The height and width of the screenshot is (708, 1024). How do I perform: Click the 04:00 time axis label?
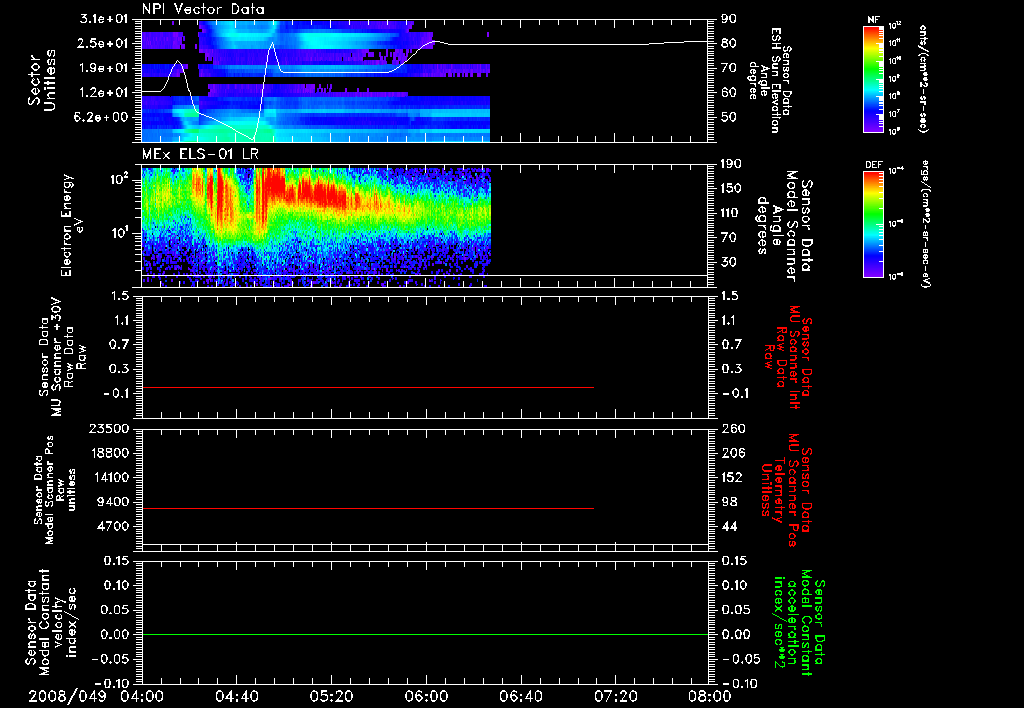tap(142, 696)
